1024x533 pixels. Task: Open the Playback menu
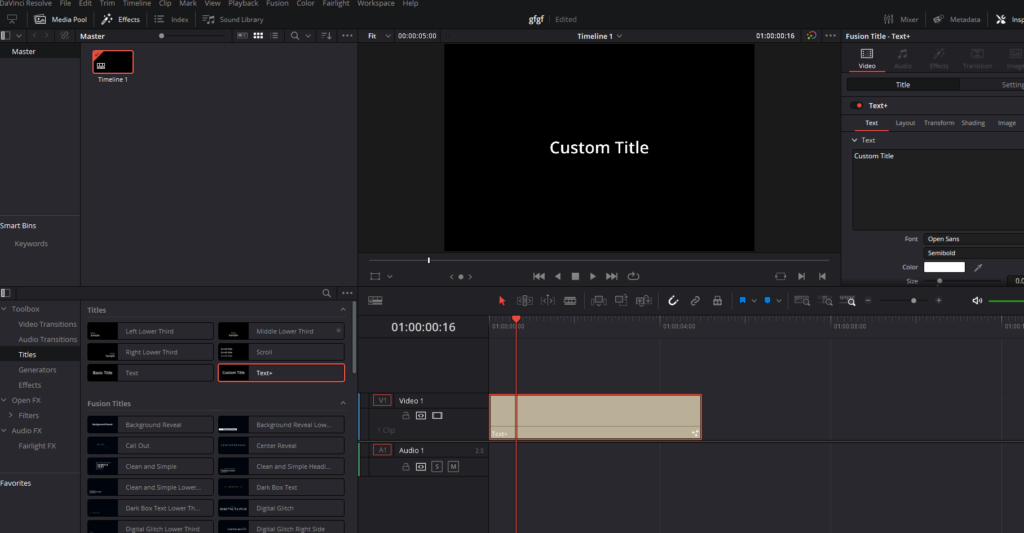(x=243, y=3)
